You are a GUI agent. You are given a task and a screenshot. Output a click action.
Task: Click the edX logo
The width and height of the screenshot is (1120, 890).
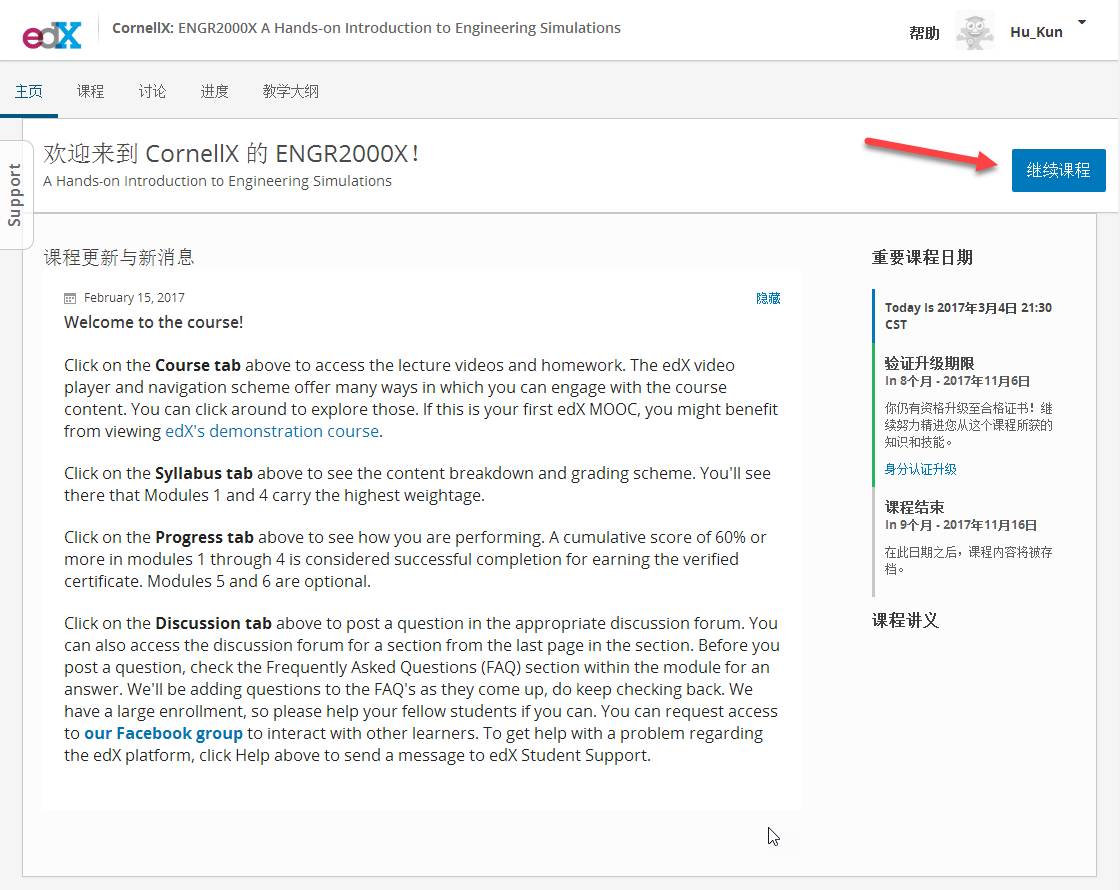point(51,34)
